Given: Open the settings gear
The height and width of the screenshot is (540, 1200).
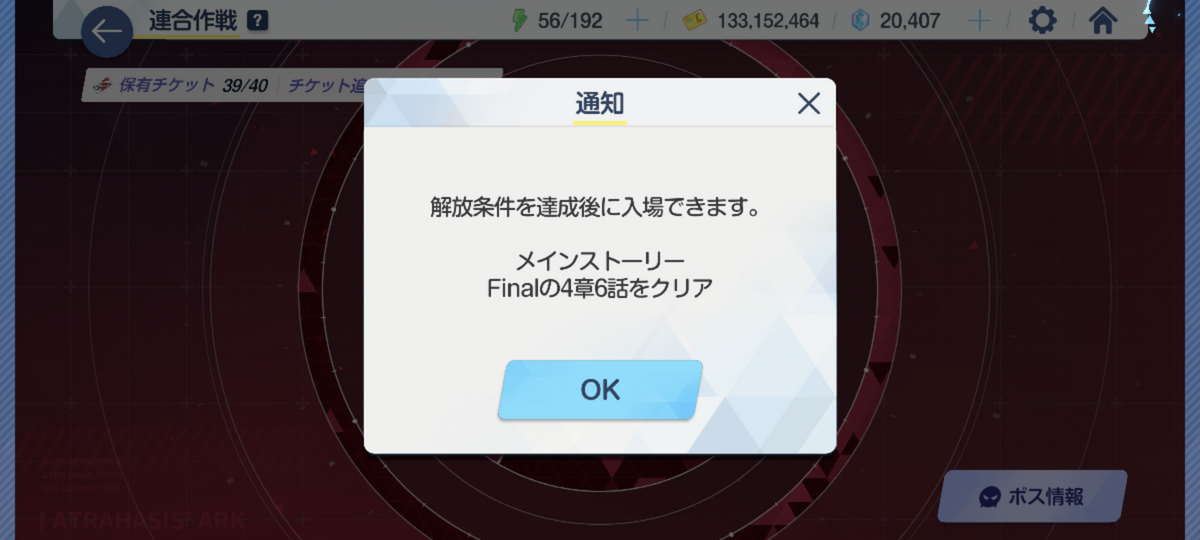Looking at the screenshot, I should coord(1043,20).
